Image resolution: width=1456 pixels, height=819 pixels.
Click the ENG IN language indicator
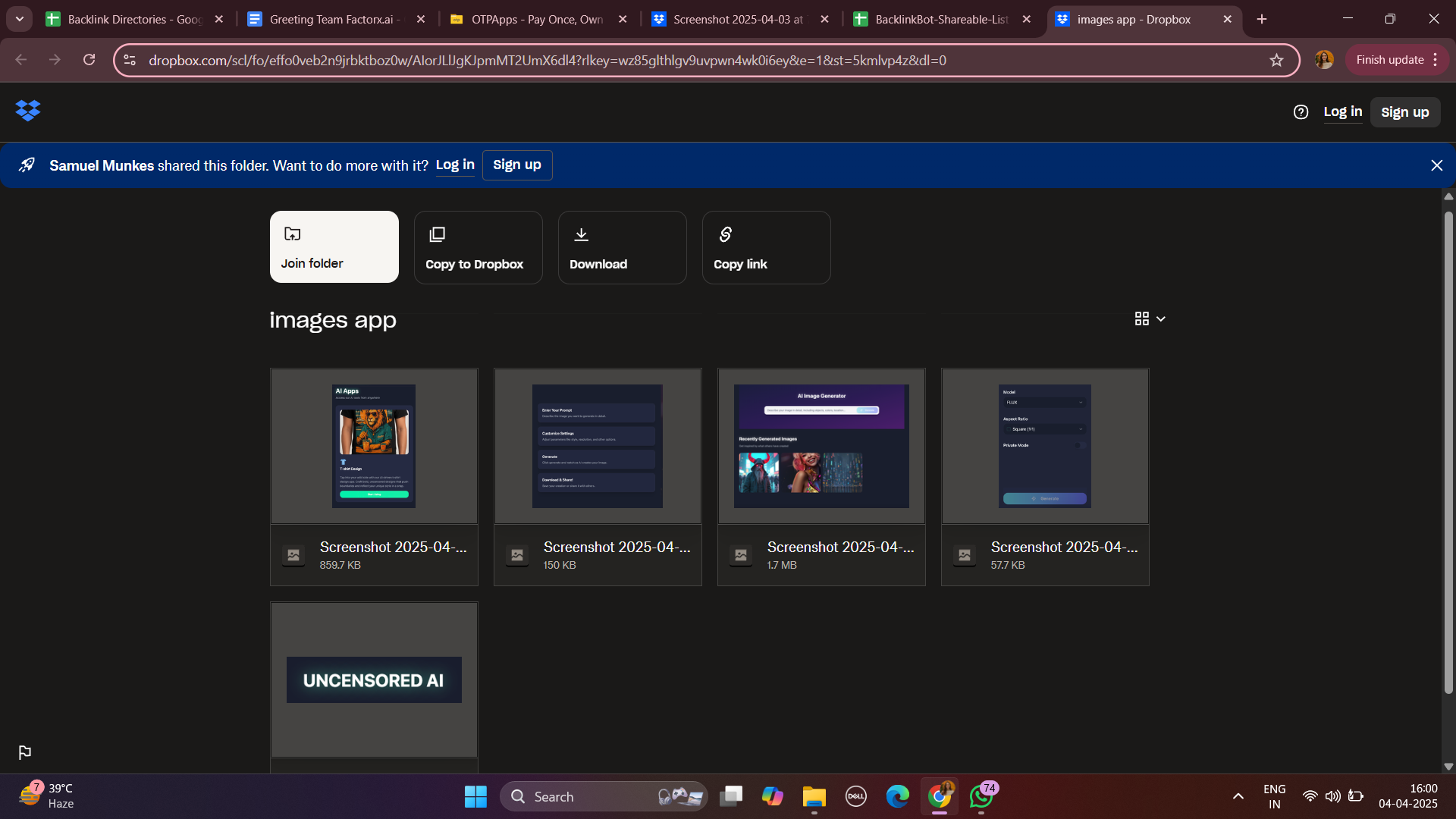1275,796
